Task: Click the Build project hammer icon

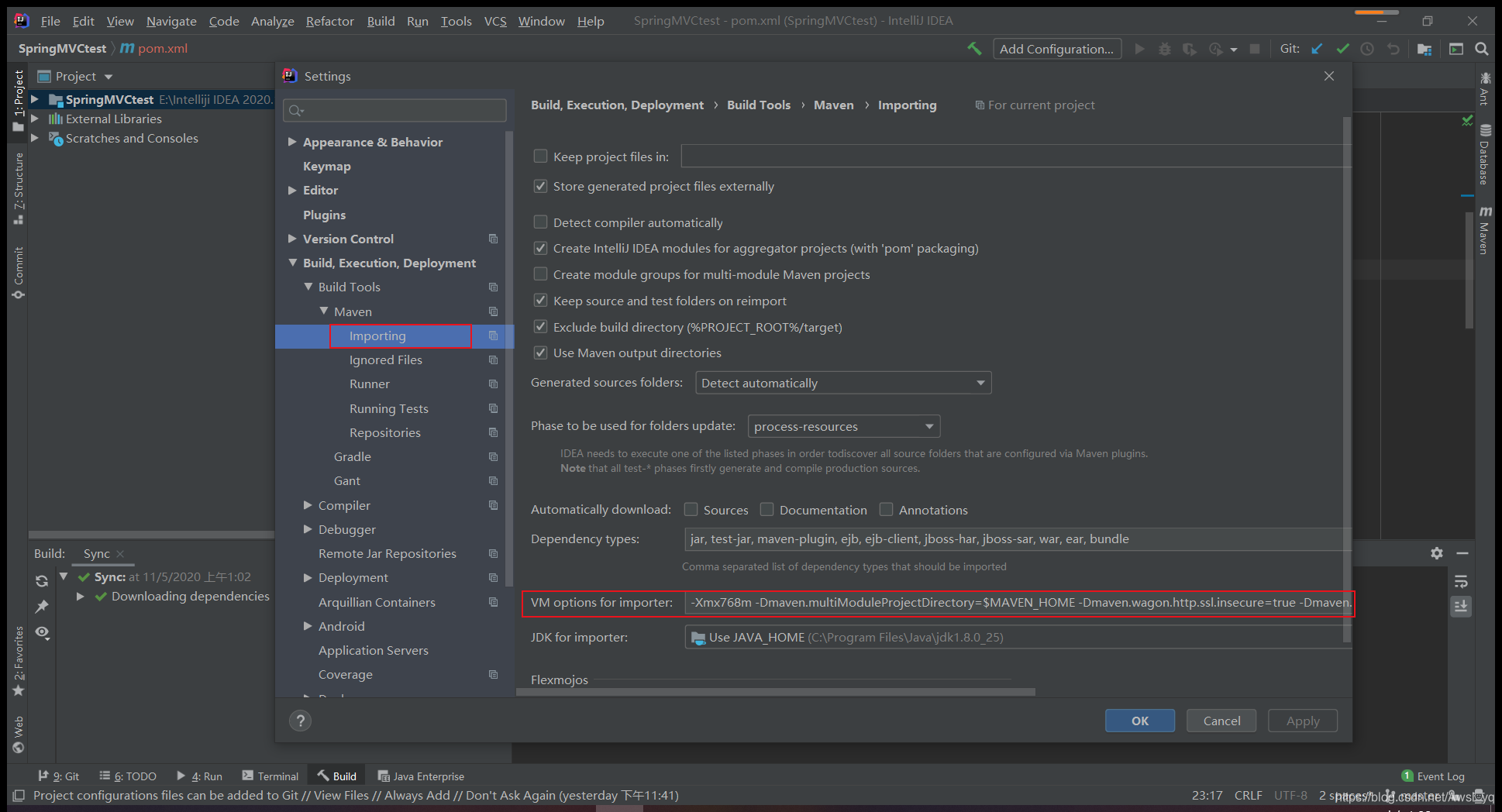Action: (x=974, y=49)
